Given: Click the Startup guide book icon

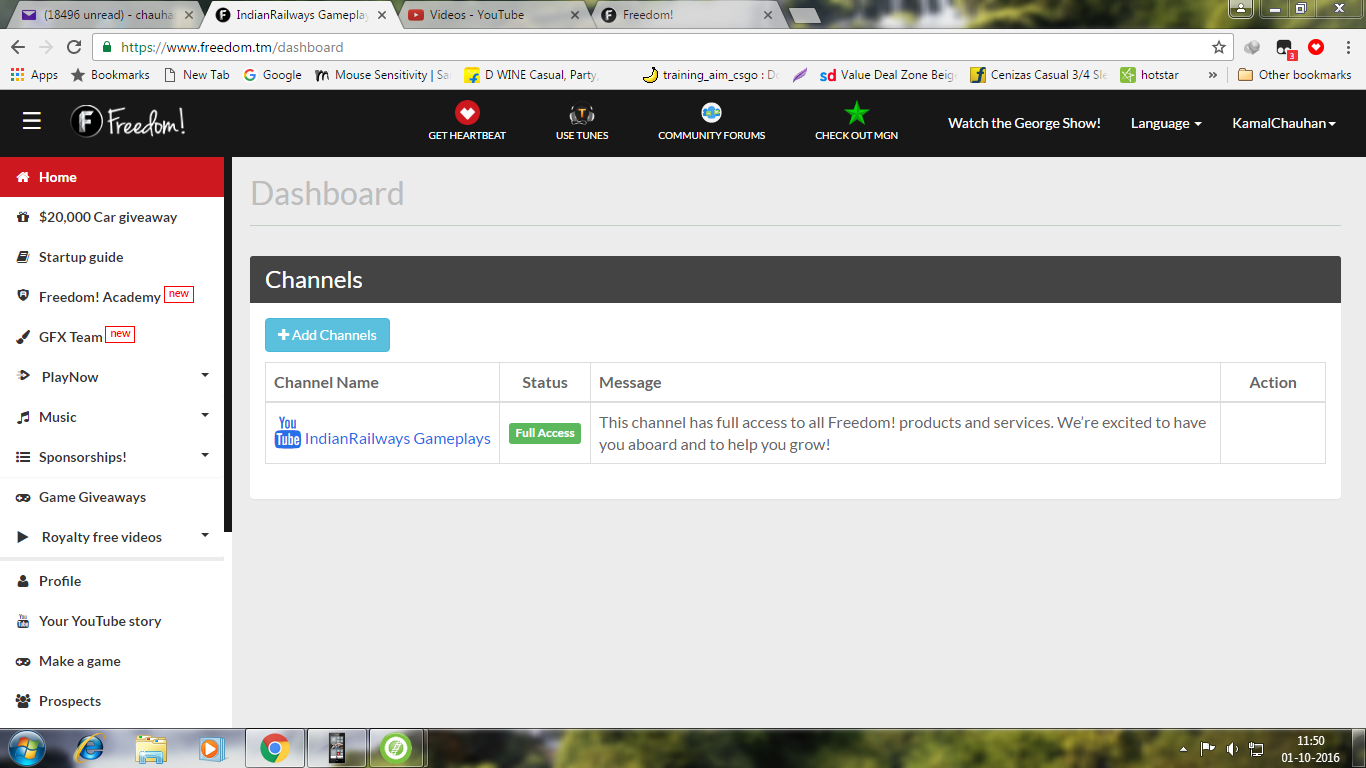Looking at the screenshot, I should tap(23, 257).
